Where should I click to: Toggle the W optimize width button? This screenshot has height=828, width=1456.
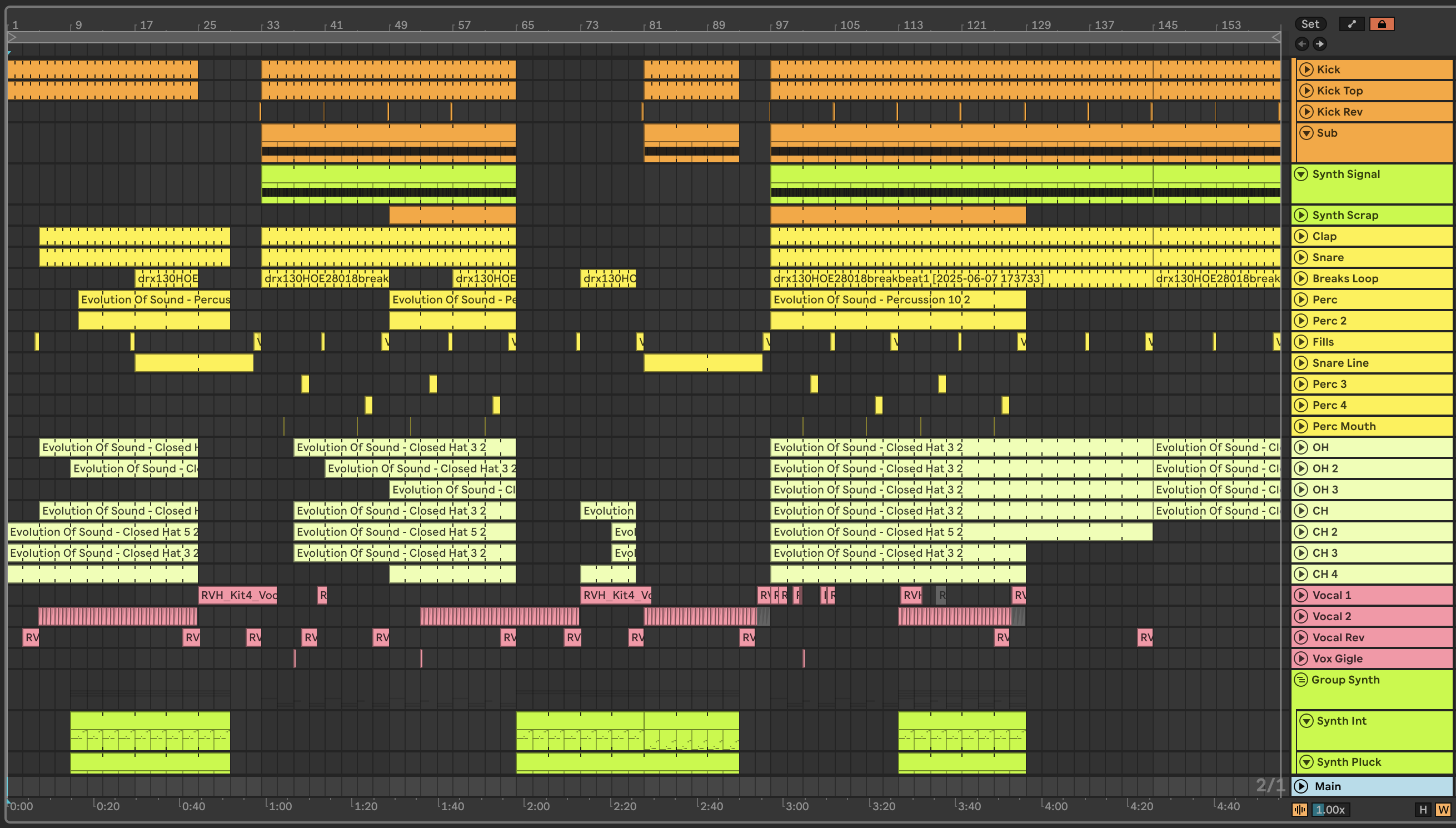coord(1443,810)
